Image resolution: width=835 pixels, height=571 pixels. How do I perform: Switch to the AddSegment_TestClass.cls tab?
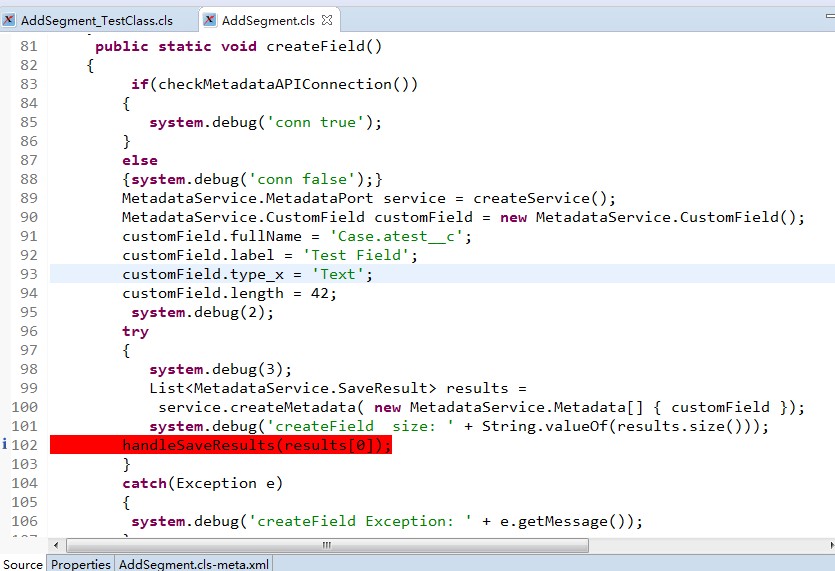click(97, 20)
